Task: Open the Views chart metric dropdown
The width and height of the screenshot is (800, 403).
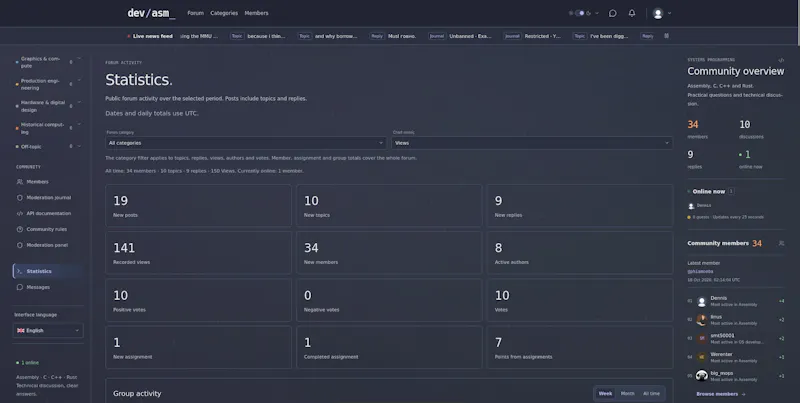Action: 532,143
